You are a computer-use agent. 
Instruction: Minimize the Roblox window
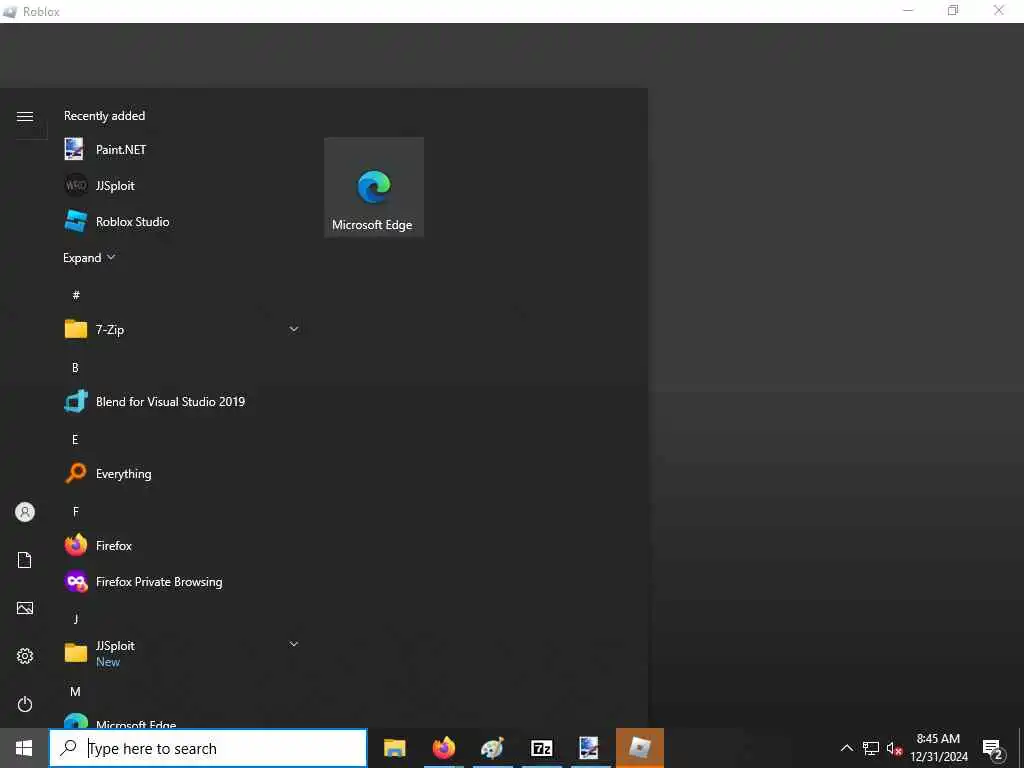click(908, 10)
